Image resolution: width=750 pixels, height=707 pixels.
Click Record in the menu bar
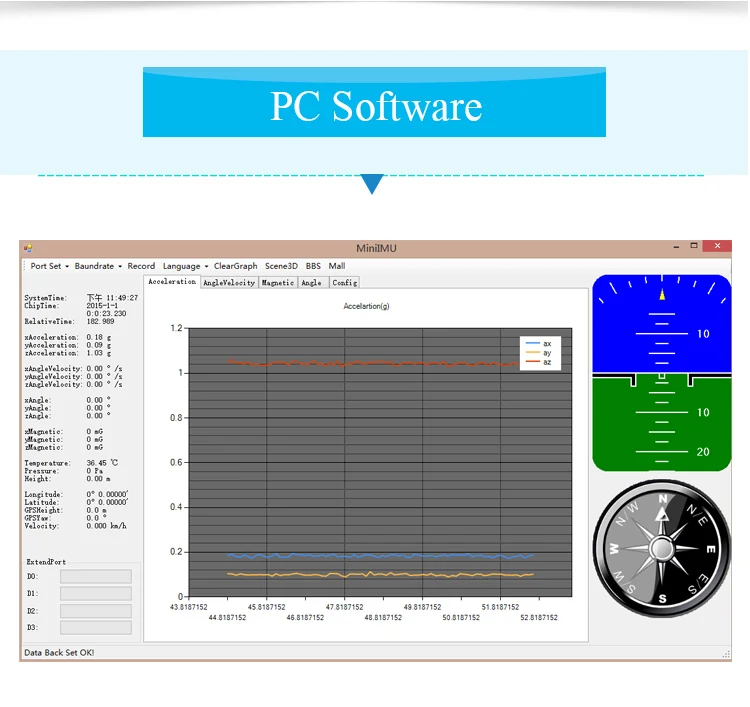141,266
